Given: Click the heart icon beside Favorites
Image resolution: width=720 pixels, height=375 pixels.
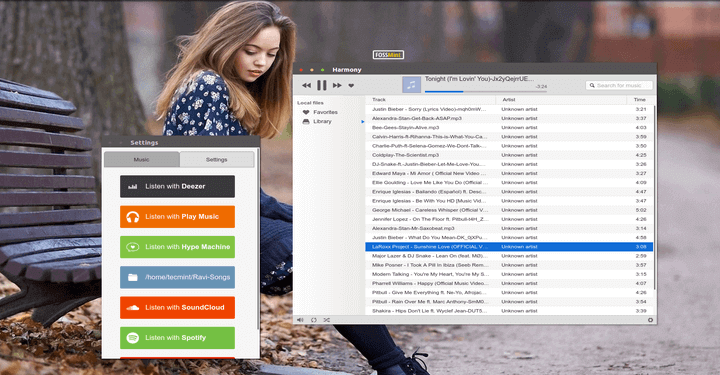Looking at the screenshot, I should 306,112.
